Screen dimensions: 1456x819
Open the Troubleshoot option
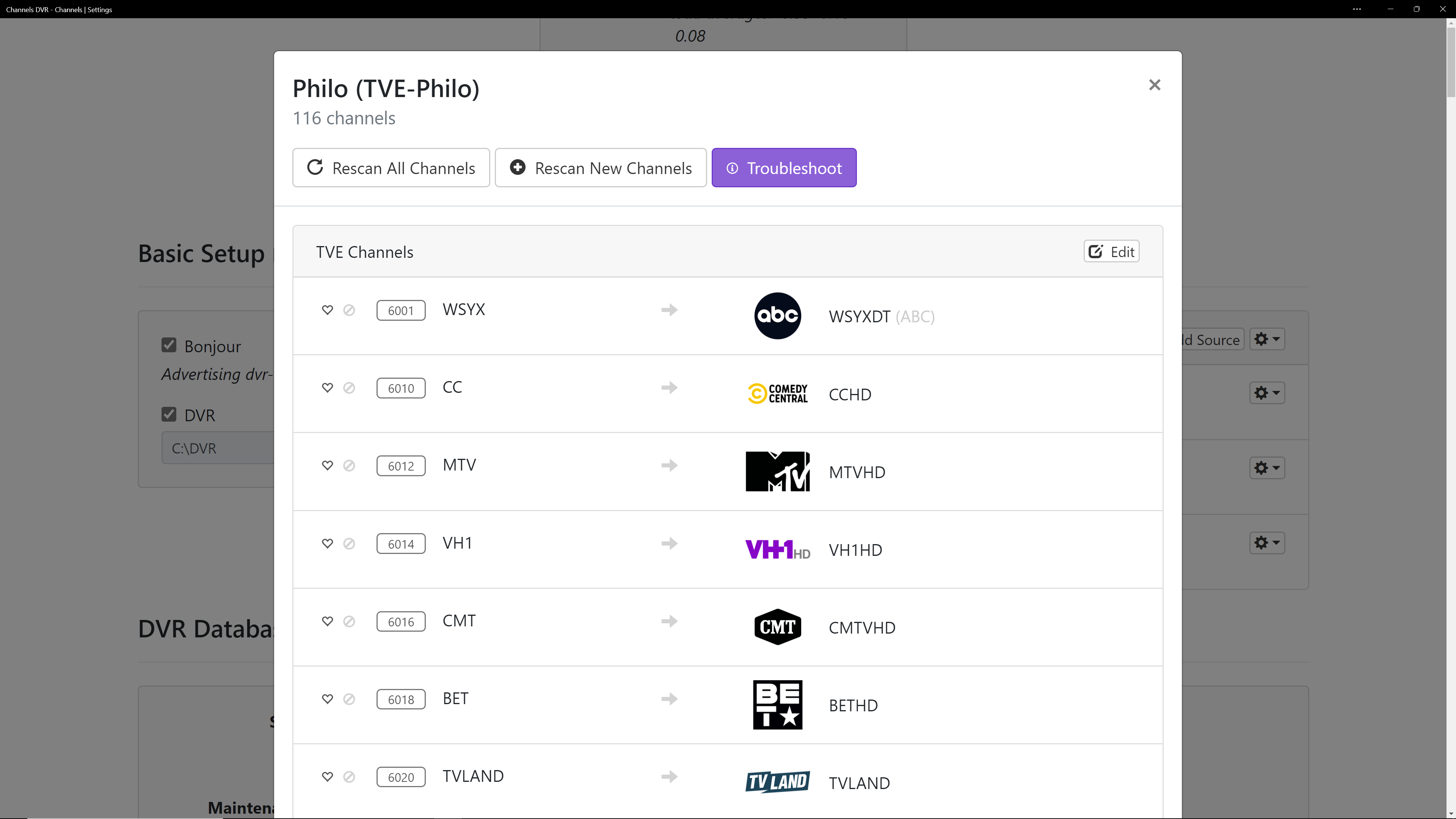(783, 168)
